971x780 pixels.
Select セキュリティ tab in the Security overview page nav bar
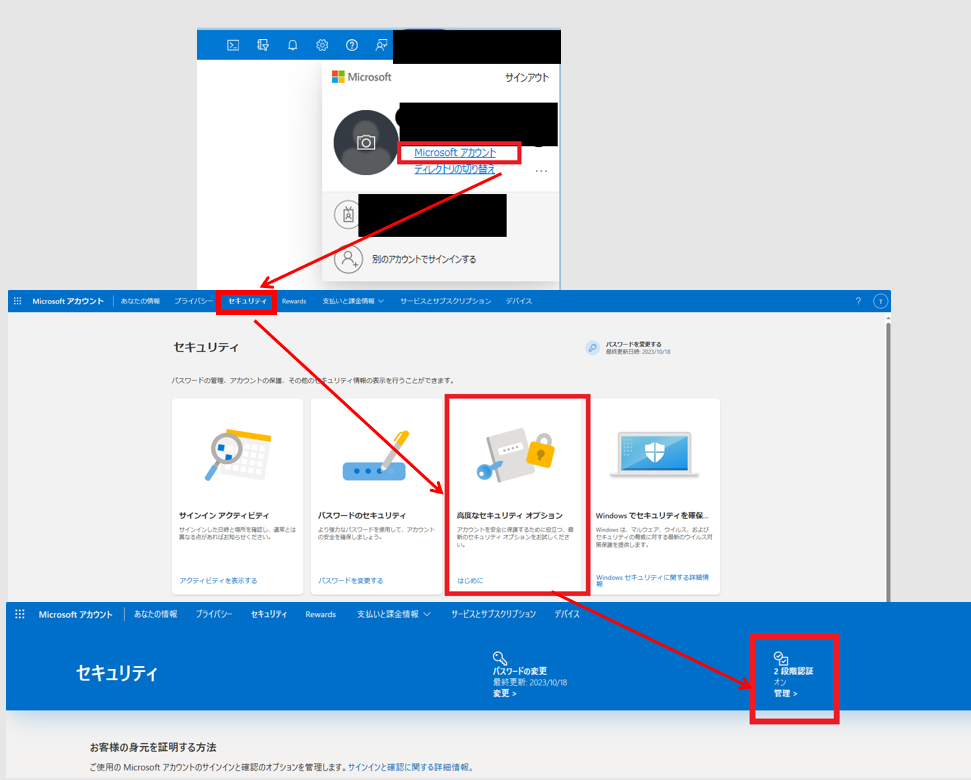pos(247,301)
